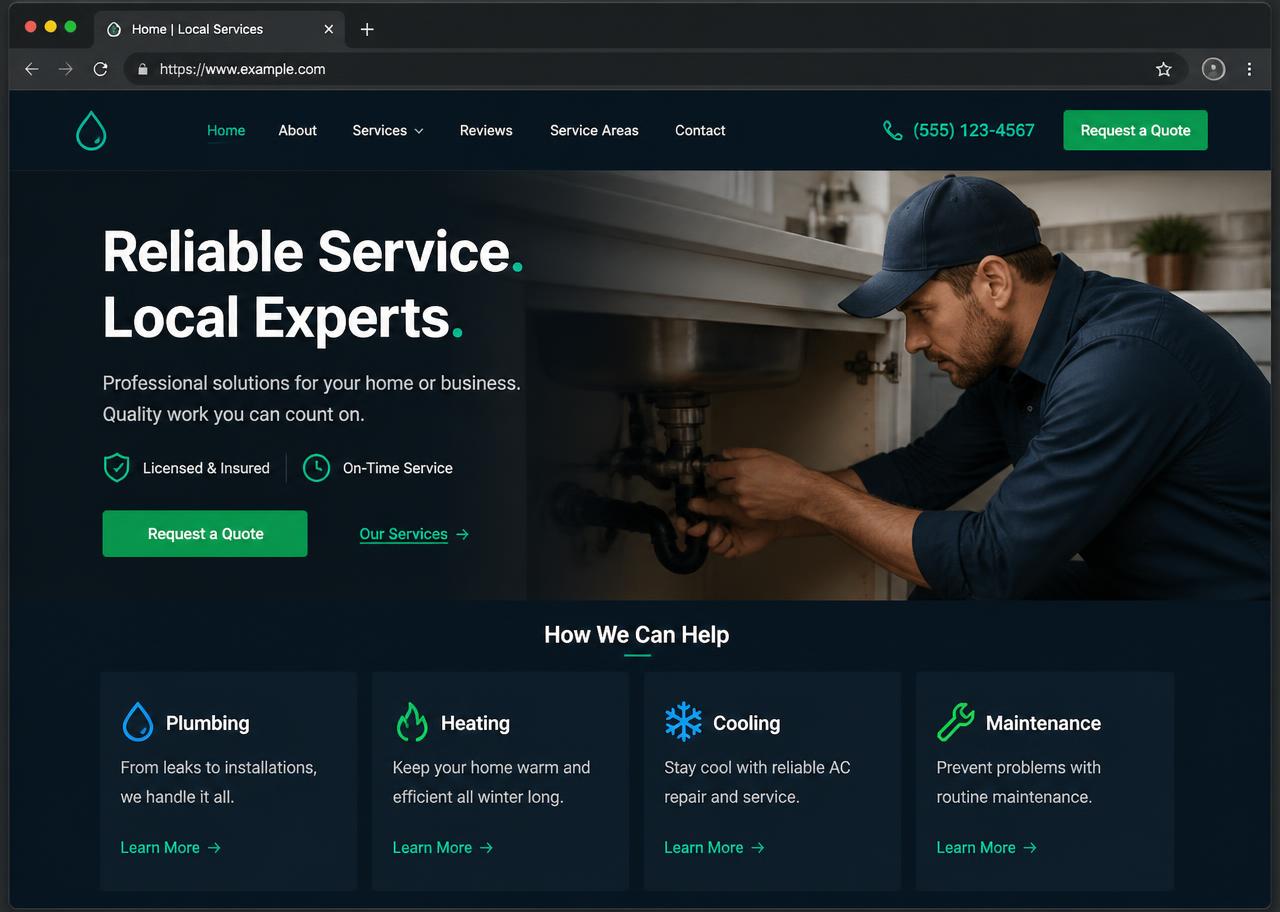Expand the Services dropdown menu

tap(388, 131)
